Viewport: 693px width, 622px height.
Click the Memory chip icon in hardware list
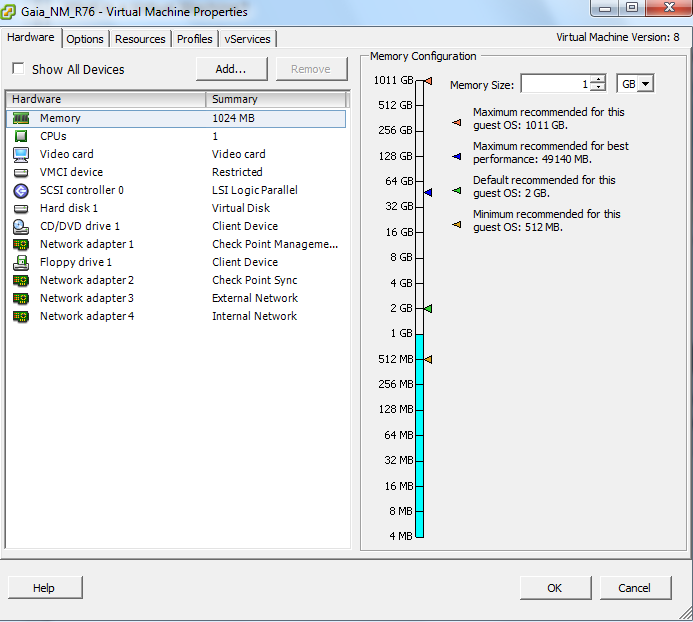pos(21,118)
